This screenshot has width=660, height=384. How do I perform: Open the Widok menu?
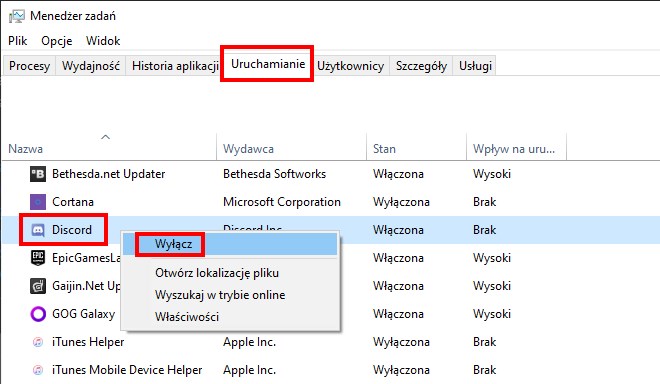(103, 41)
